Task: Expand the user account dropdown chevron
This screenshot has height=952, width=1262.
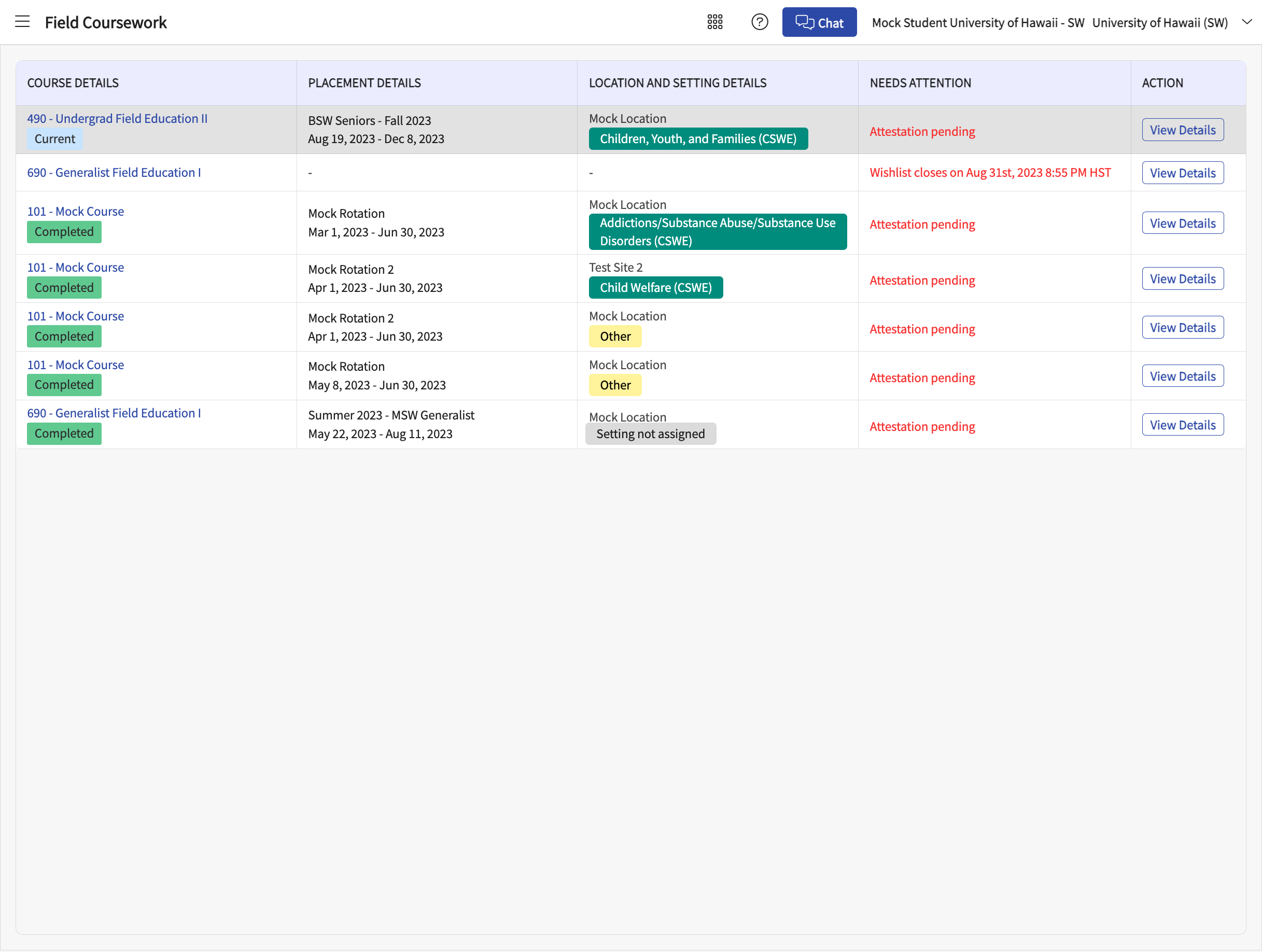Action: [1246, 22]
